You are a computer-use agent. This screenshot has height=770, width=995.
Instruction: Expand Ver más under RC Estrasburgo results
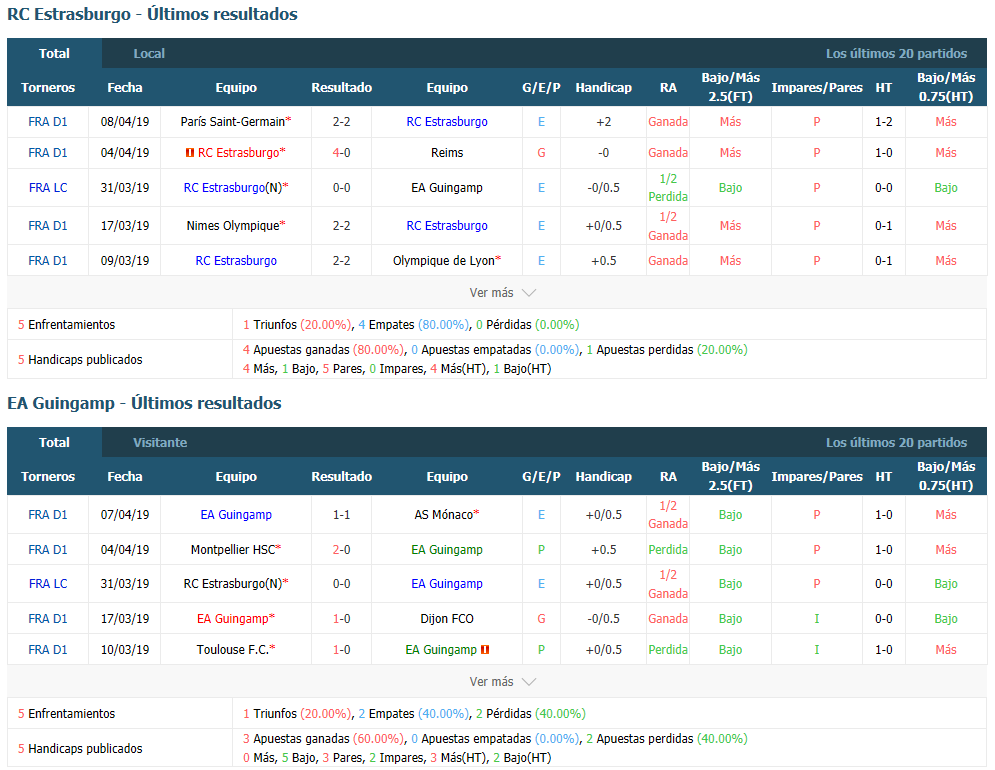[503, 293]
